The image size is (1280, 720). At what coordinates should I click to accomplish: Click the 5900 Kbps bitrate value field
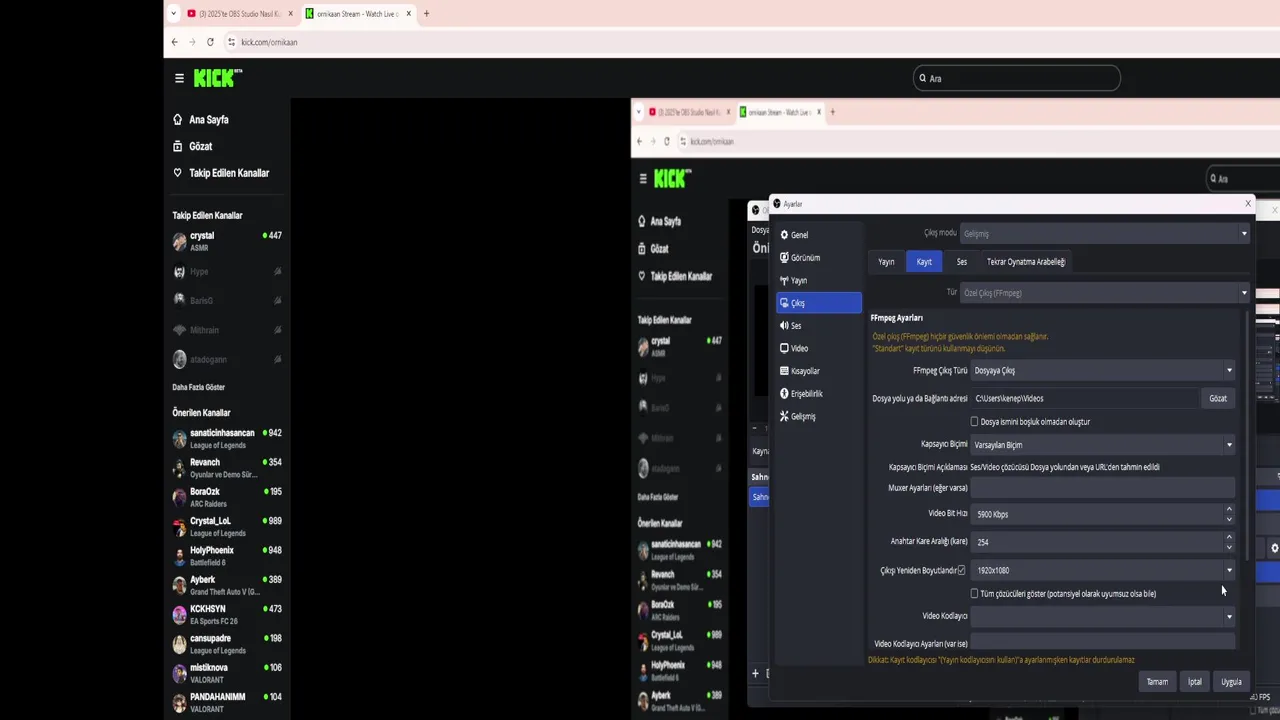tap(1096, 514)
